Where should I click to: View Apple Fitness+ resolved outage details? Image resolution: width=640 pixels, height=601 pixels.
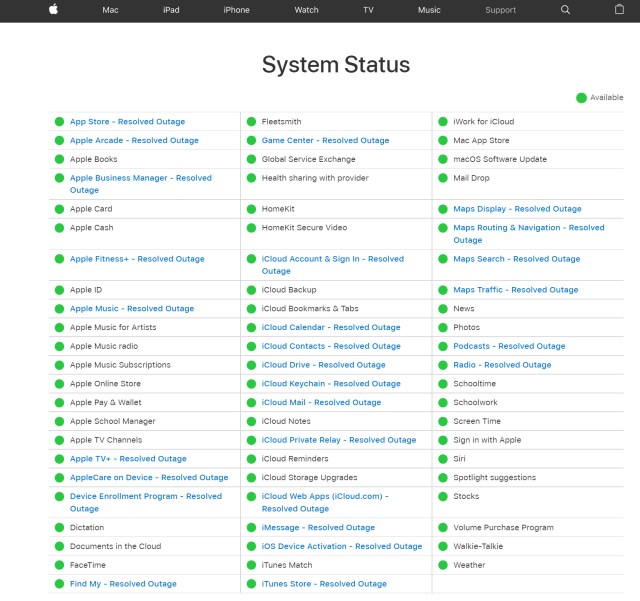[137, 259]
